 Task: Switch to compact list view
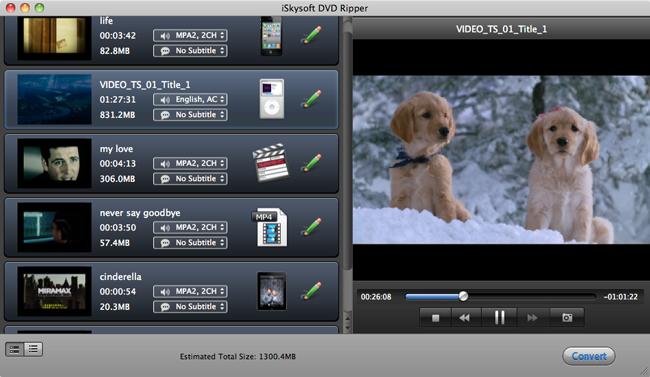pyautogui.click(x=33, y=349)
